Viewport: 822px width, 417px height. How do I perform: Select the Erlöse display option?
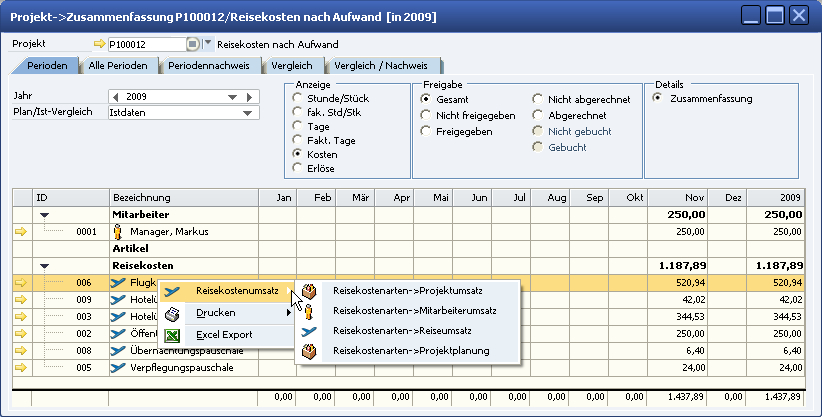(297, 168)
